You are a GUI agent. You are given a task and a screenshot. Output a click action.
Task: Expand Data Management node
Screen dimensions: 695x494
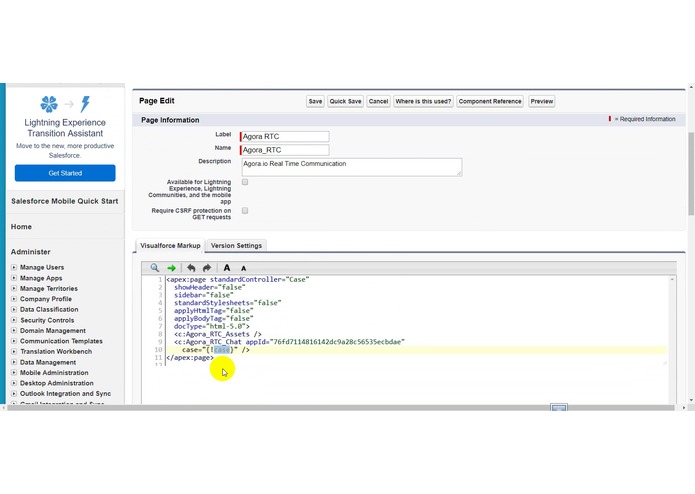pos(14,362)
